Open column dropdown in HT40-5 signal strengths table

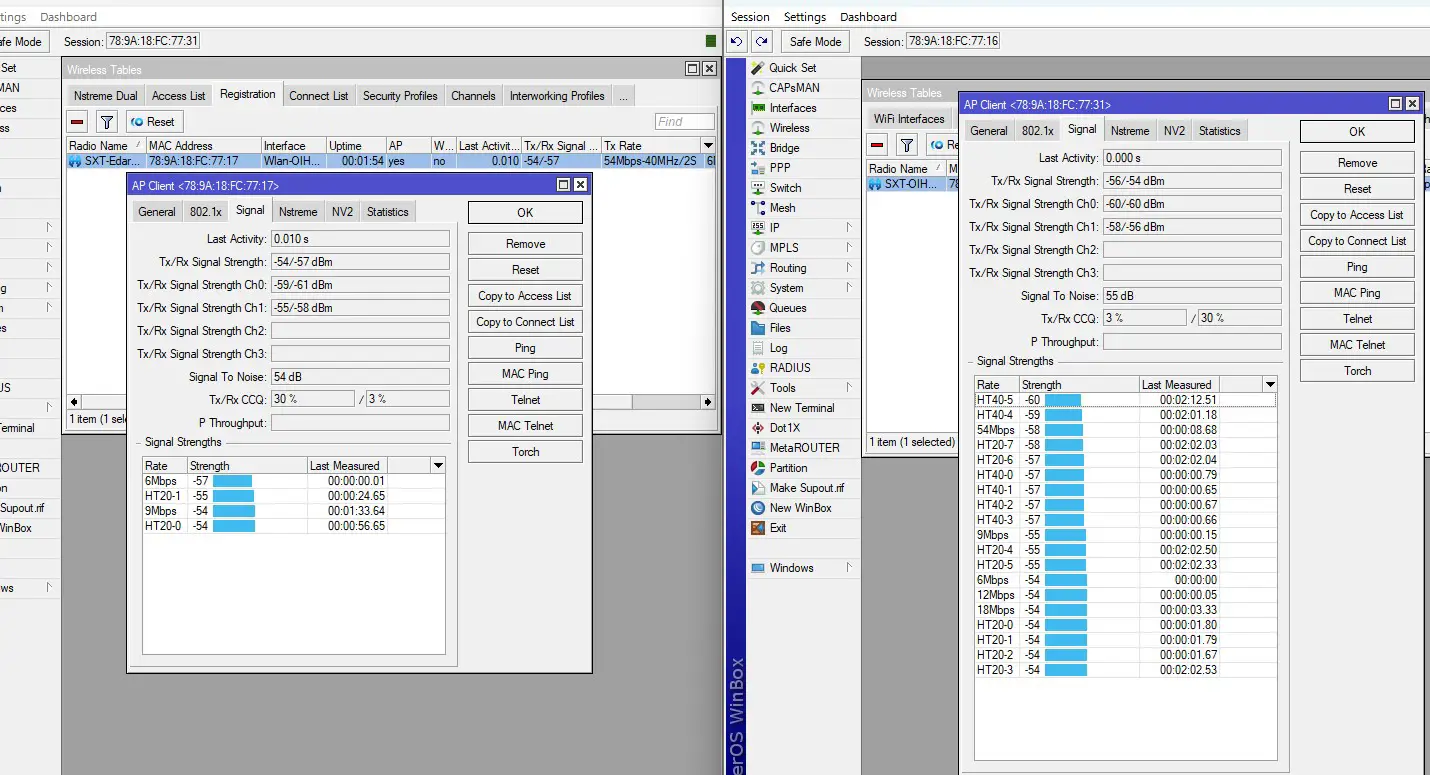[1270, 385]
